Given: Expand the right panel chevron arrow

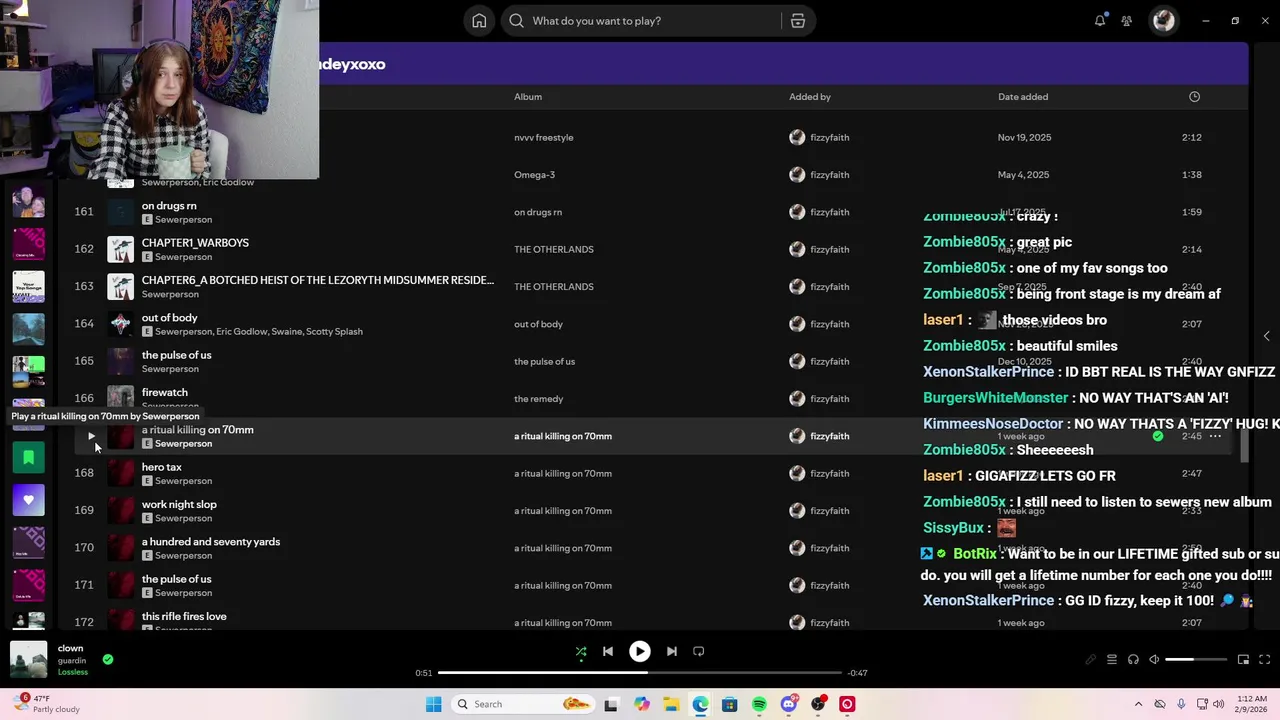Looking at the screenshot, I should click(x=1266, y=336).
